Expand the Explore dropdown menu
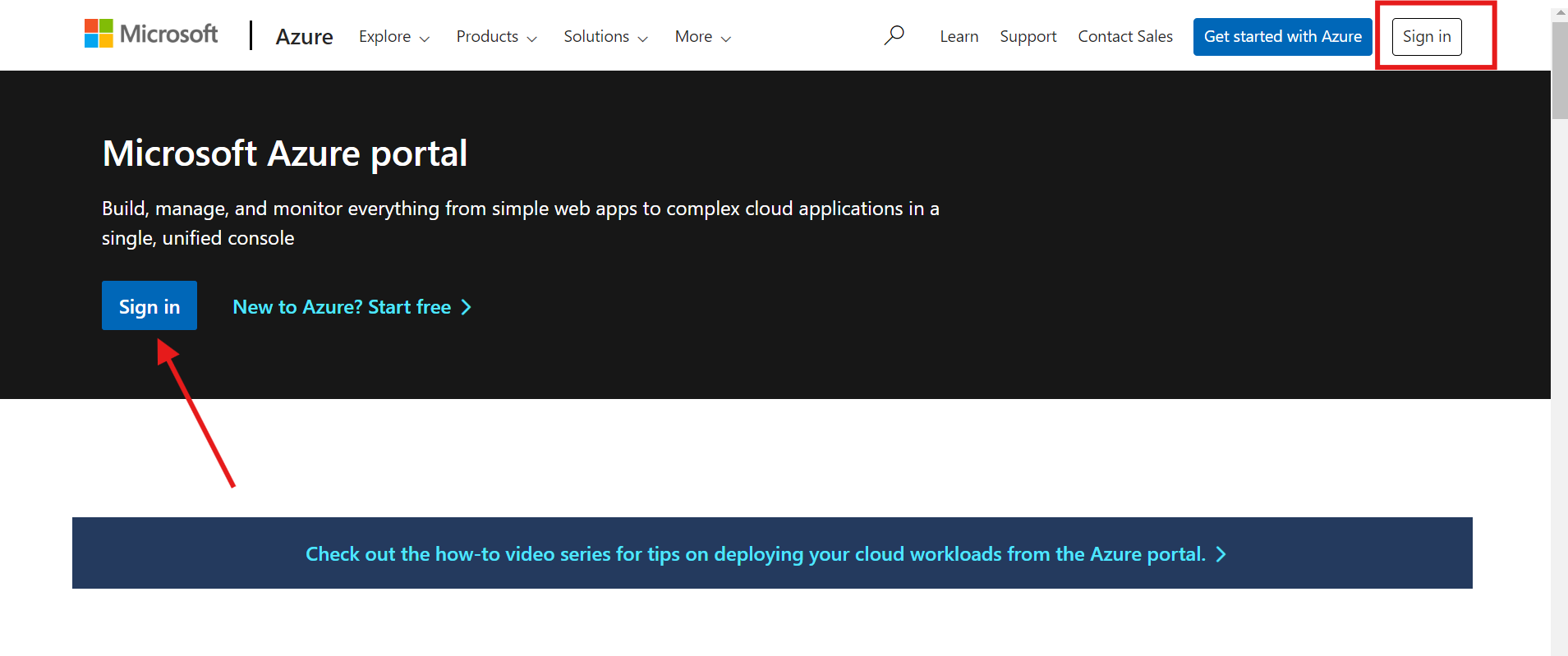The image size is (1568, 656). [394, 37]
